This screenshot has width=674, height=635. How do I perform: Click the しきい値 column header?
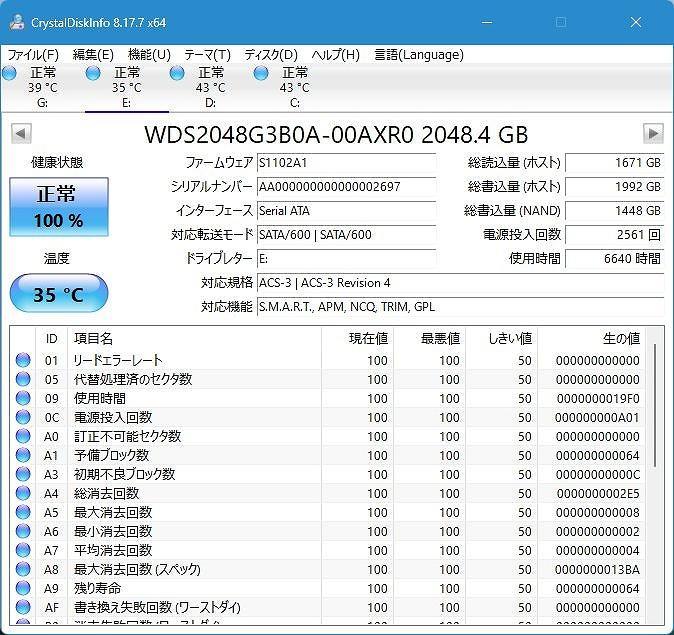(x=502, y=339)
